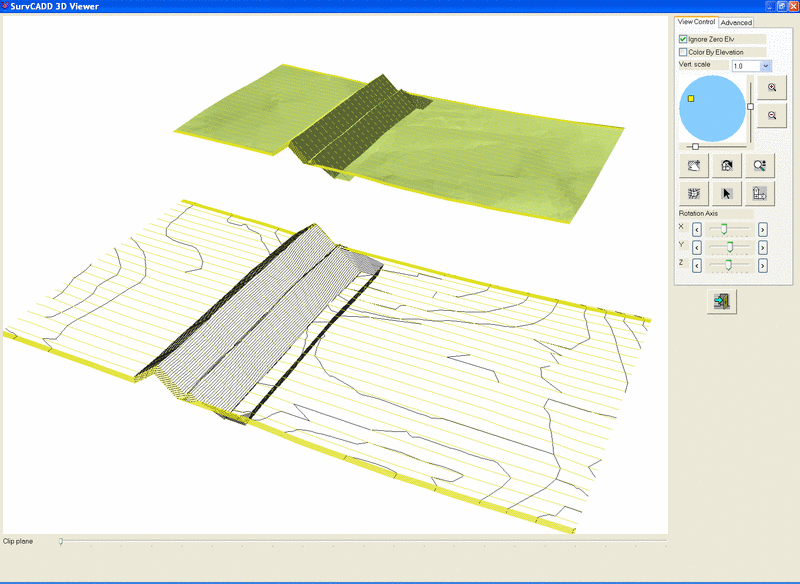This screenshot has width=800, height=584.
Task: Click the SurvCADD 3D Viewer title text
Action: [55, 6]
